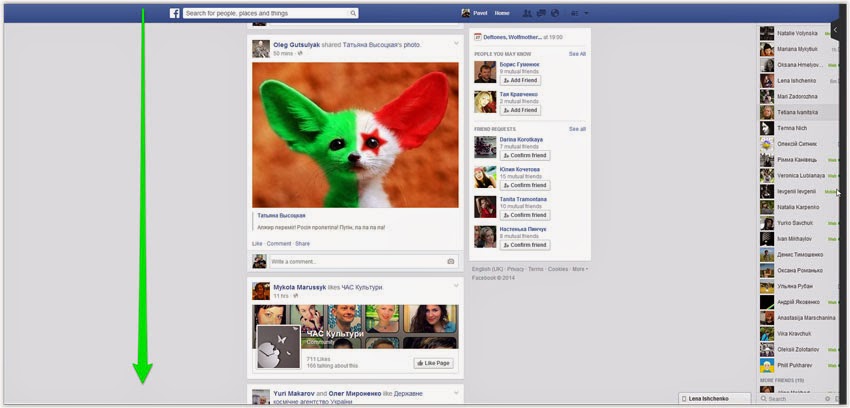Confirm friend request from Tanita Tramontana

[x=525, y=215]
